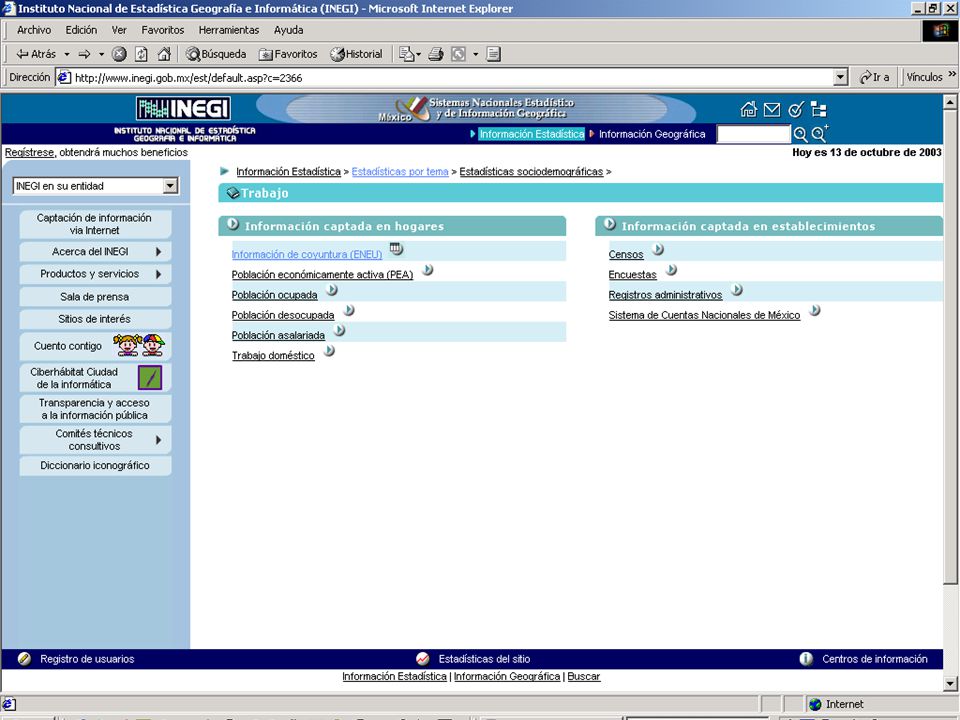Expand the Vínculos links chevron
This screenshot has width=960, height=720.
(952, 75)
